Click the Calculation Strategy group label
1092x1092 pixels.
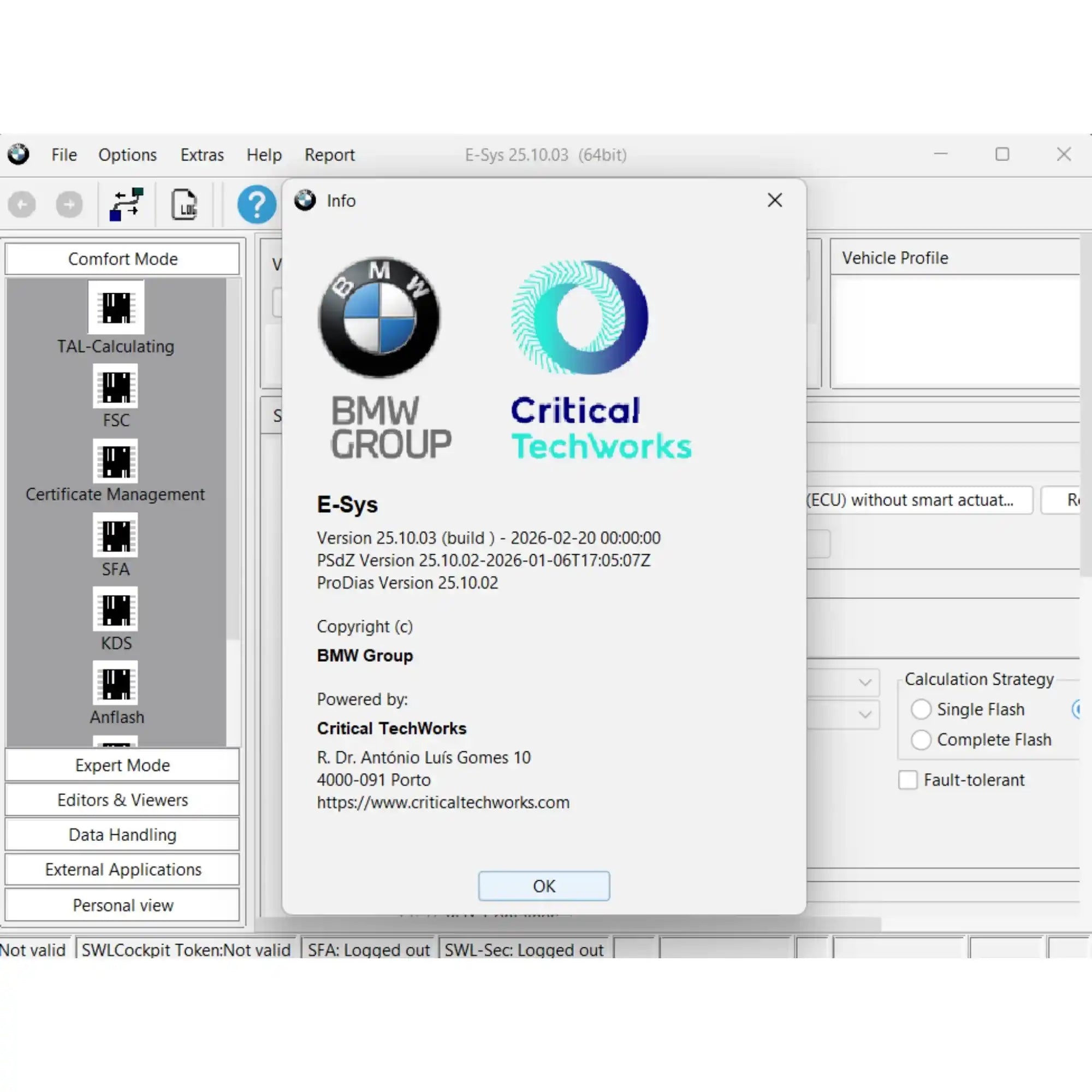(979, 679)
